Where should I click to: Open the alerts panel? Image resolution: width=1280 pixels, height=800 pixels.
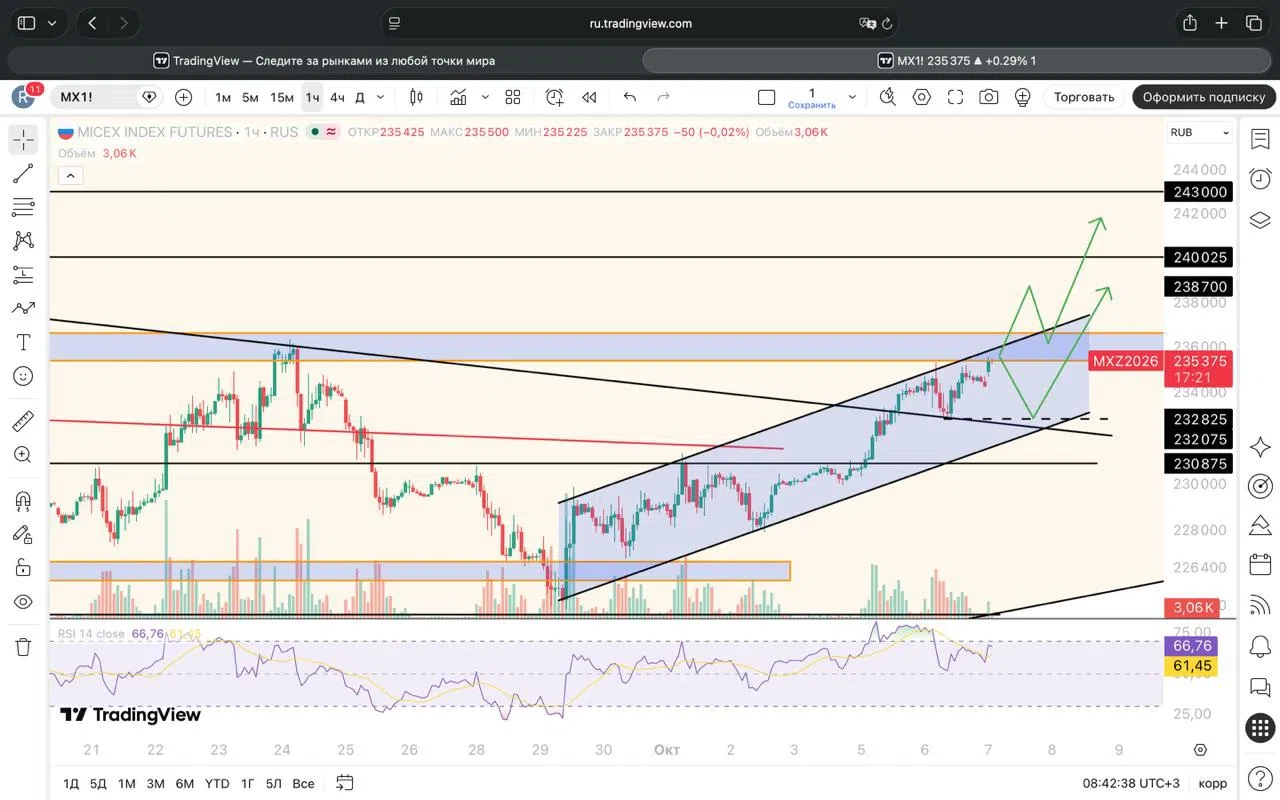pyautogui.click(x=1260, y=179)
